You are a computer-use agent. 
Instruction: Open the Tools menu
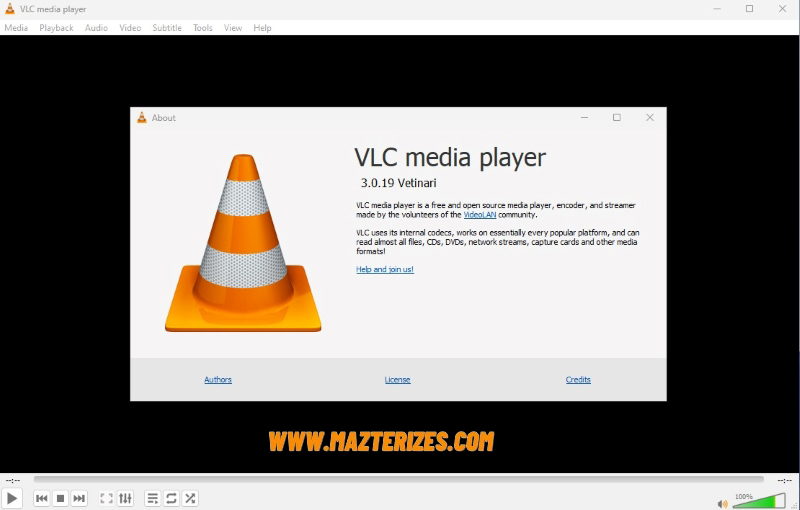tap(203, 28)
